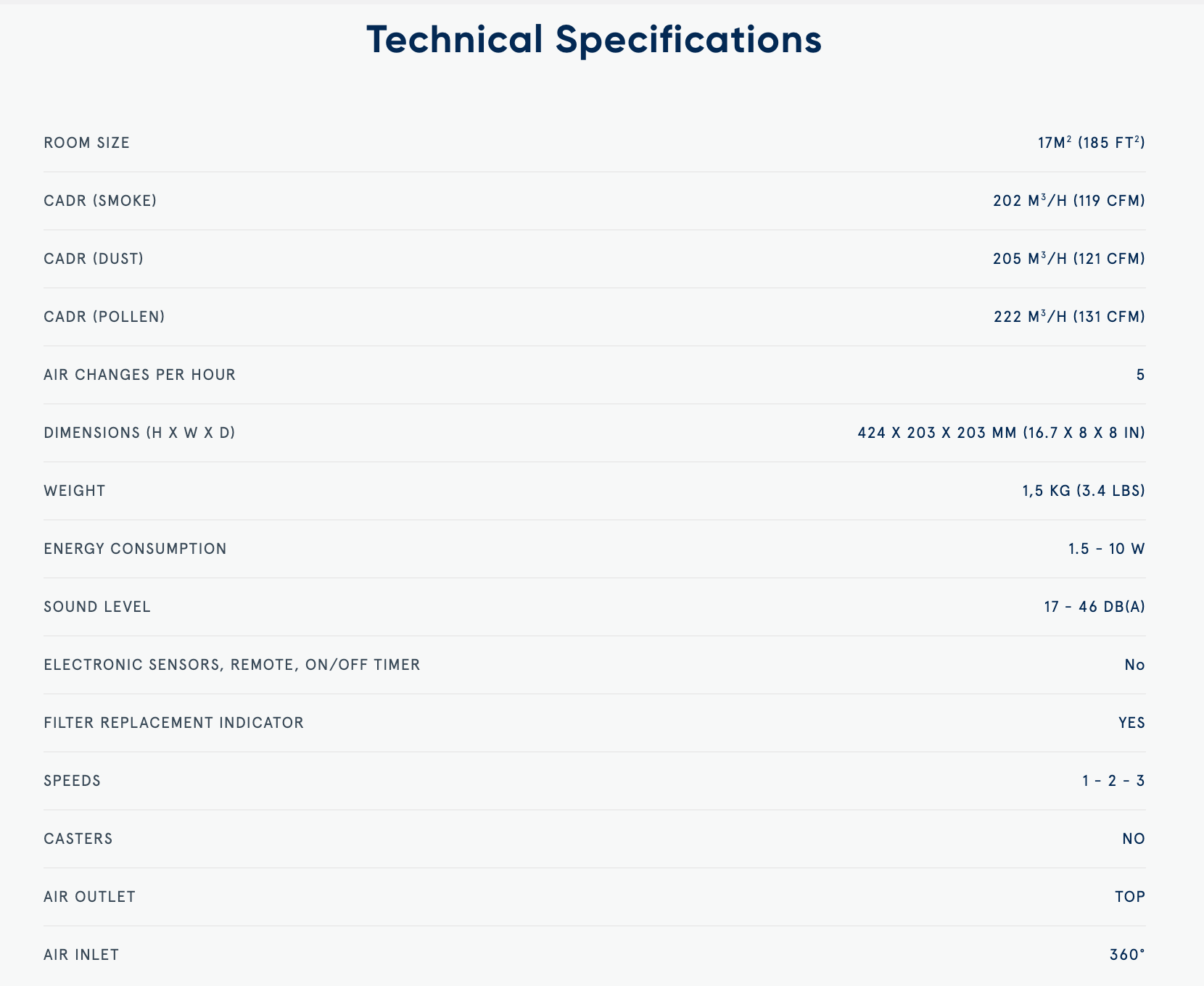Click the Casters row label

(x=78, y=839)
